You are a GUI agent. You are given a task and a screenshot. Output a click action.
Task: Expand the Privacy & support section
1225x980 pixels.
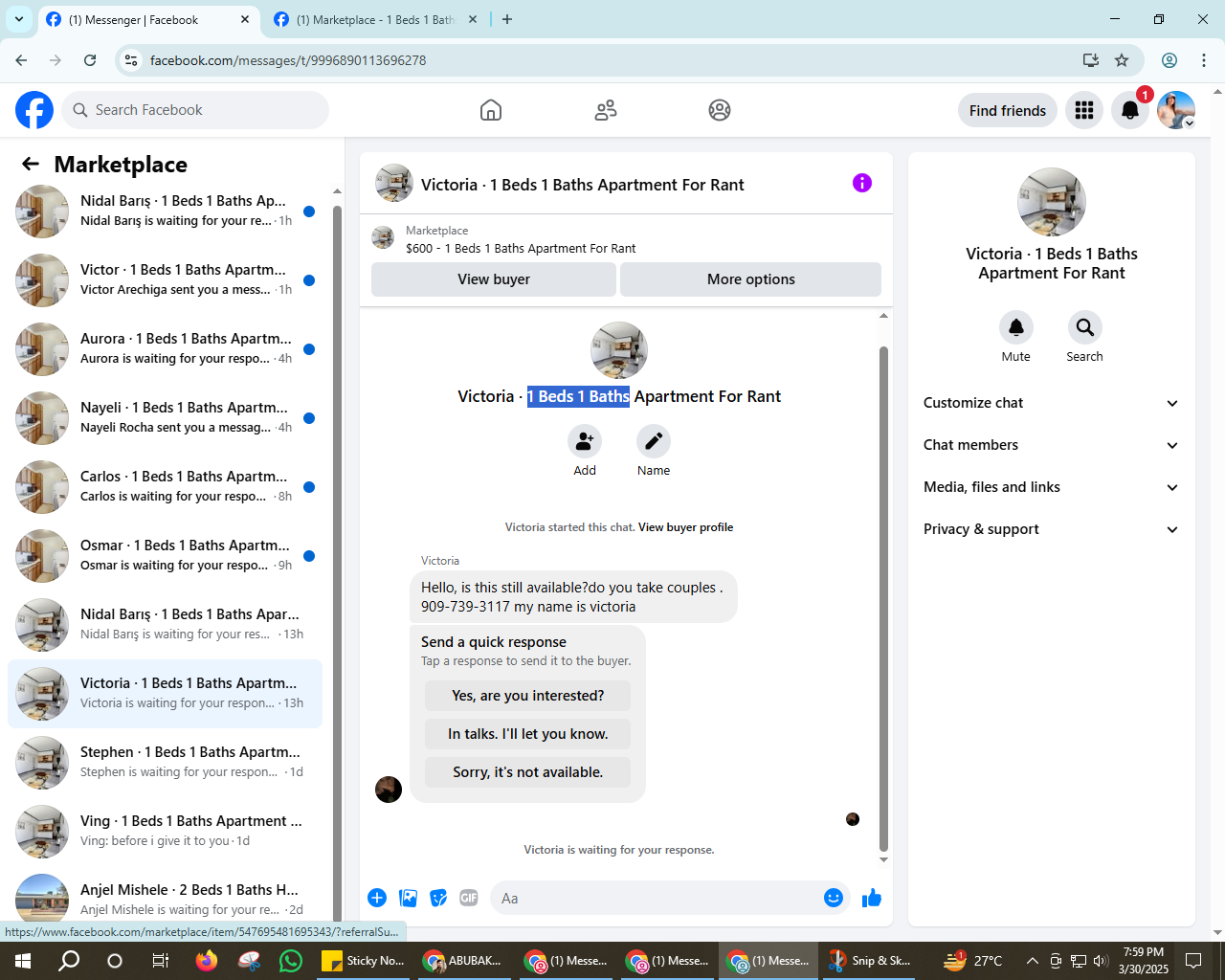coord(1052,529)
